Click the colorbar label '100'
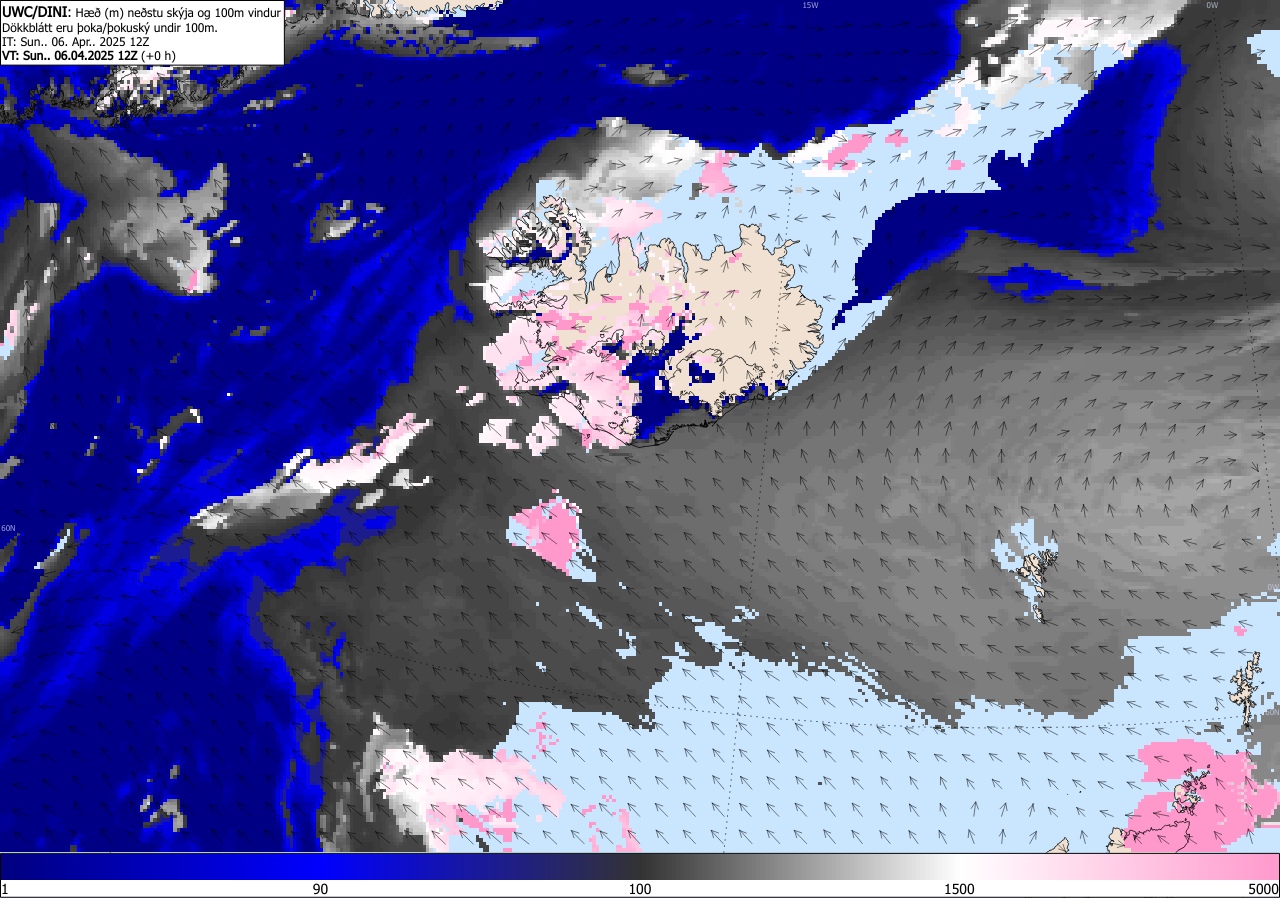Screen dimensions: 1280x898 [640, 889]
